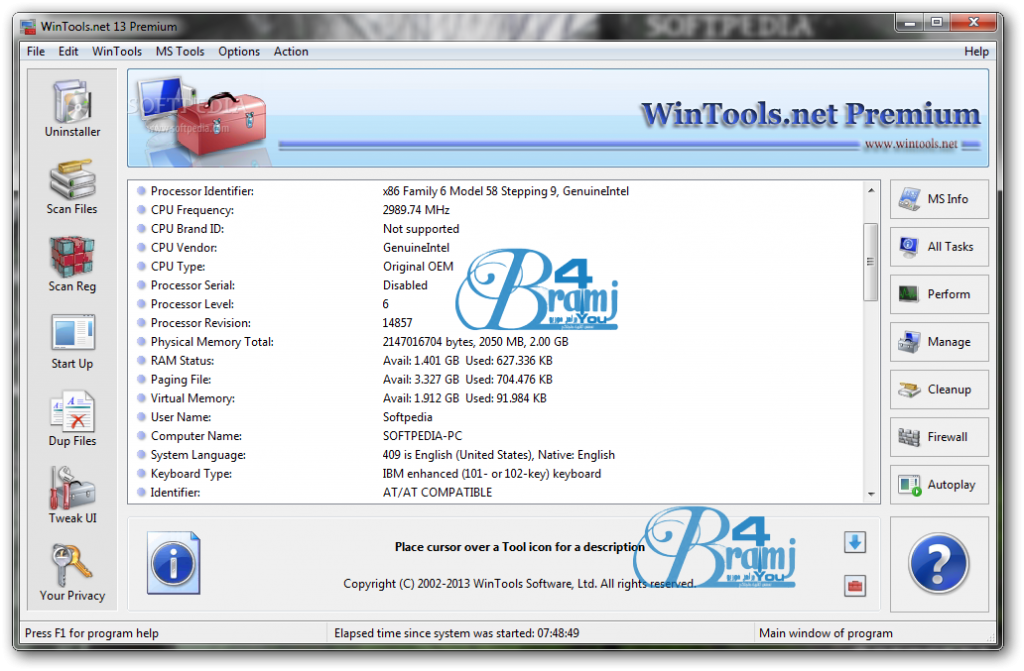
Task: Click the blue information icon
Action: pyautogui.click(x=173, y=564)
